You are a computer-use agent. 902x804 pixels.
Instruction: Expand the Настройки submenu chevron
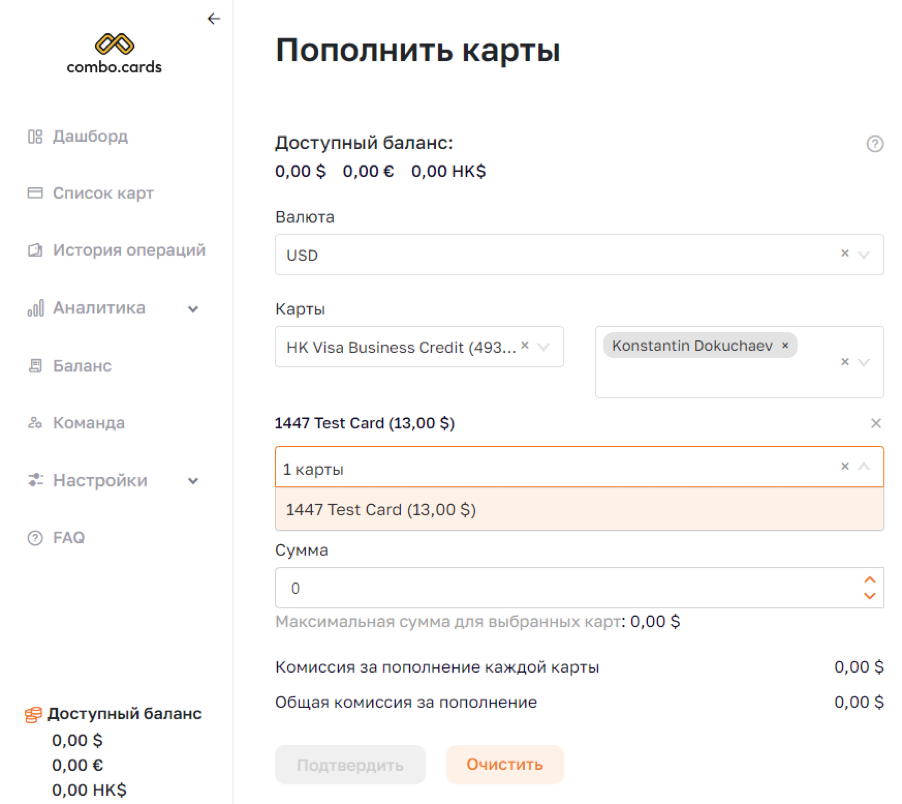pos(193,481)
